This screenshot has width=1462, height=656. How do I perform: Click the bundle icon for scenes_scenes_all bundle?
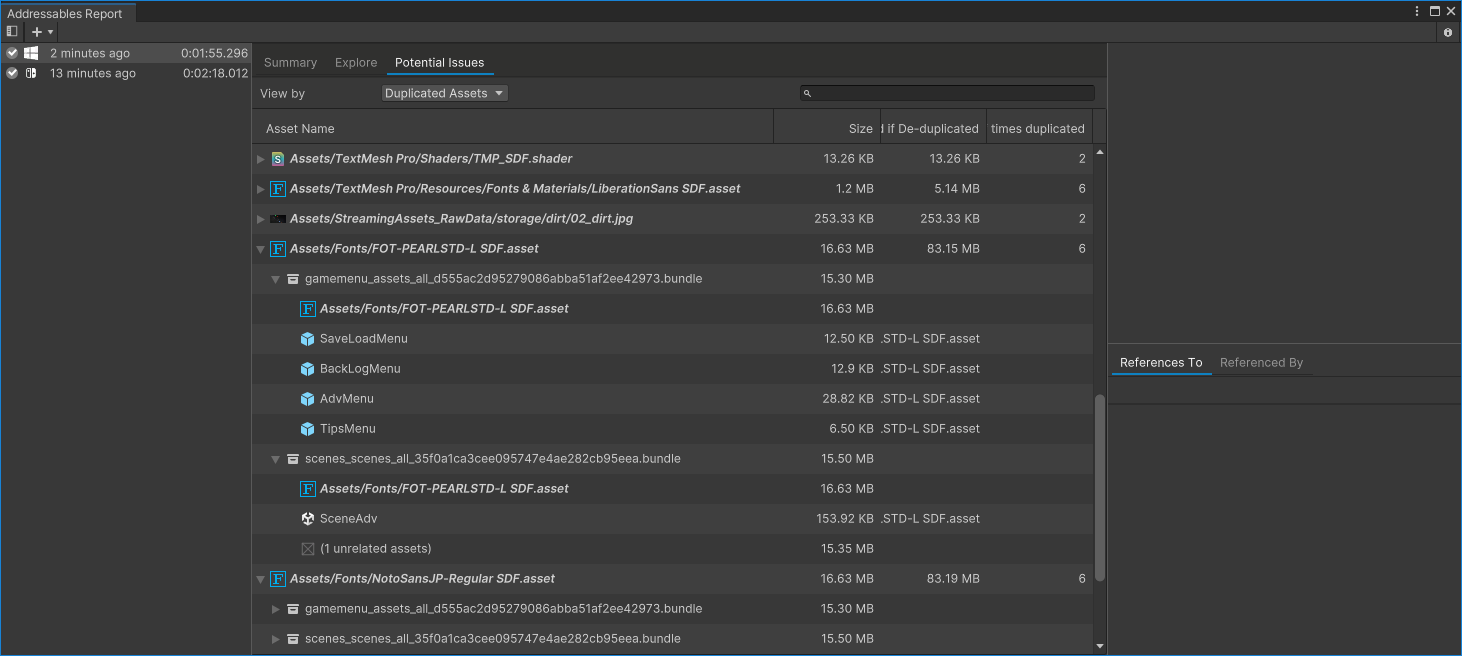[x=291, y=458]
